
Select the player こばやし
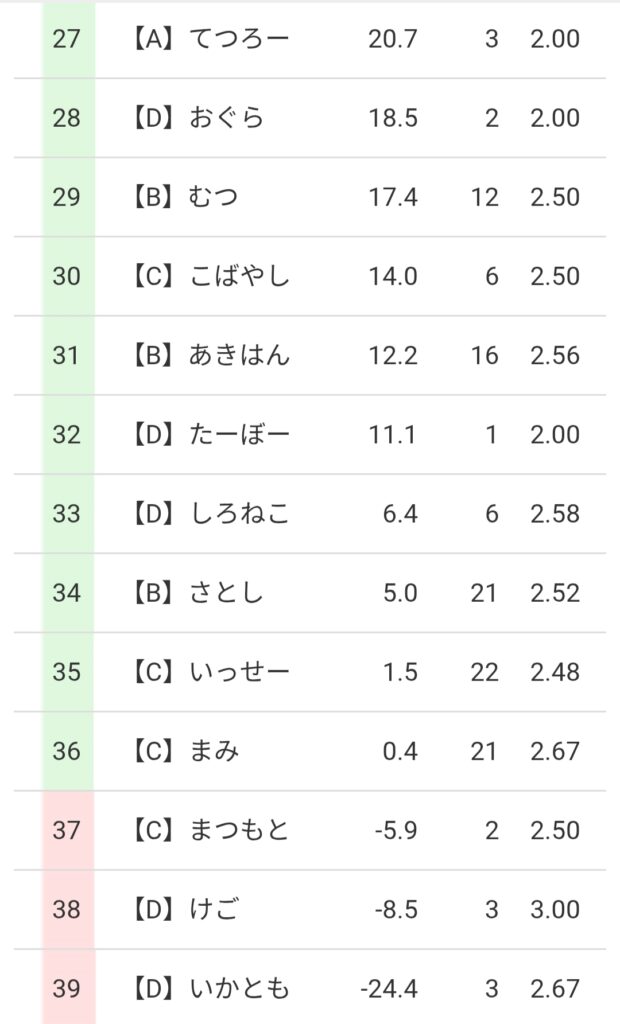coord(239,277)
